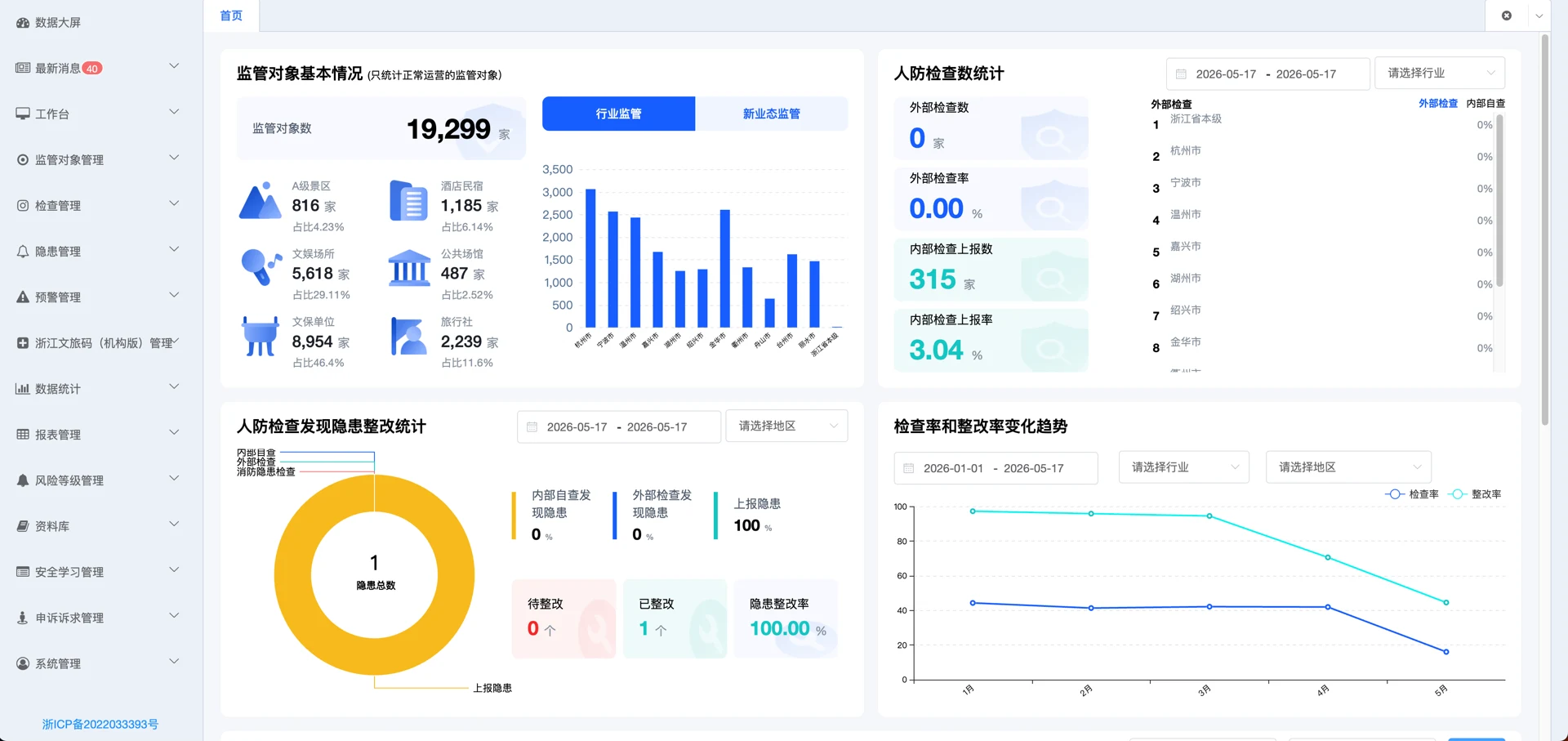Click the 内部检查上报数 315 card
The height and width of the screenshot is (741, 1568).
[x=991, y=270]
